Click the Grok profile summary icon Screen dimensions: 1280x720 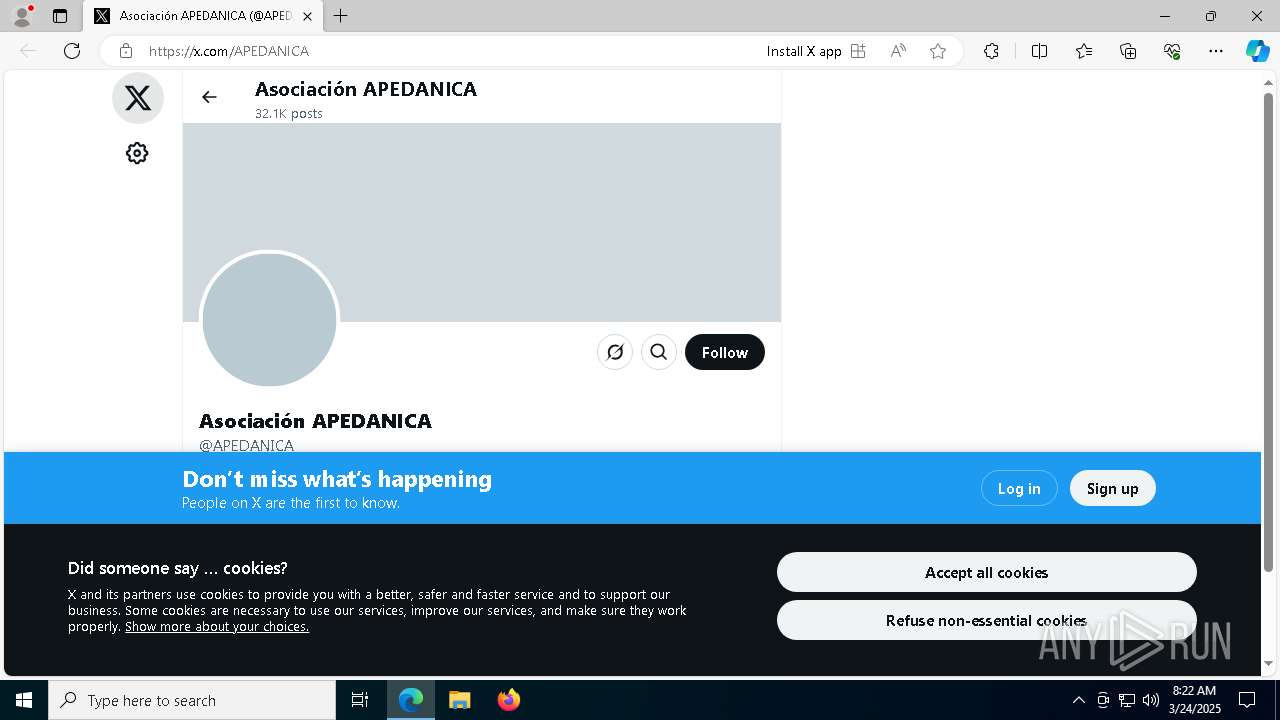[615, 352]
